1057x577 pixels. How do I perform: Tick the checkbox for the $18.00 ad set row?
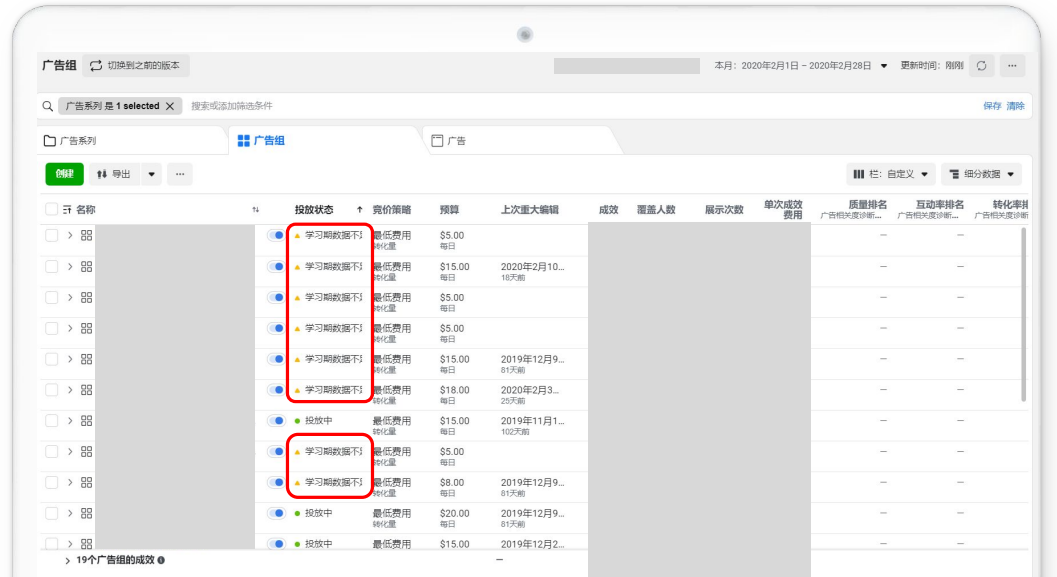tap(51, 390)
